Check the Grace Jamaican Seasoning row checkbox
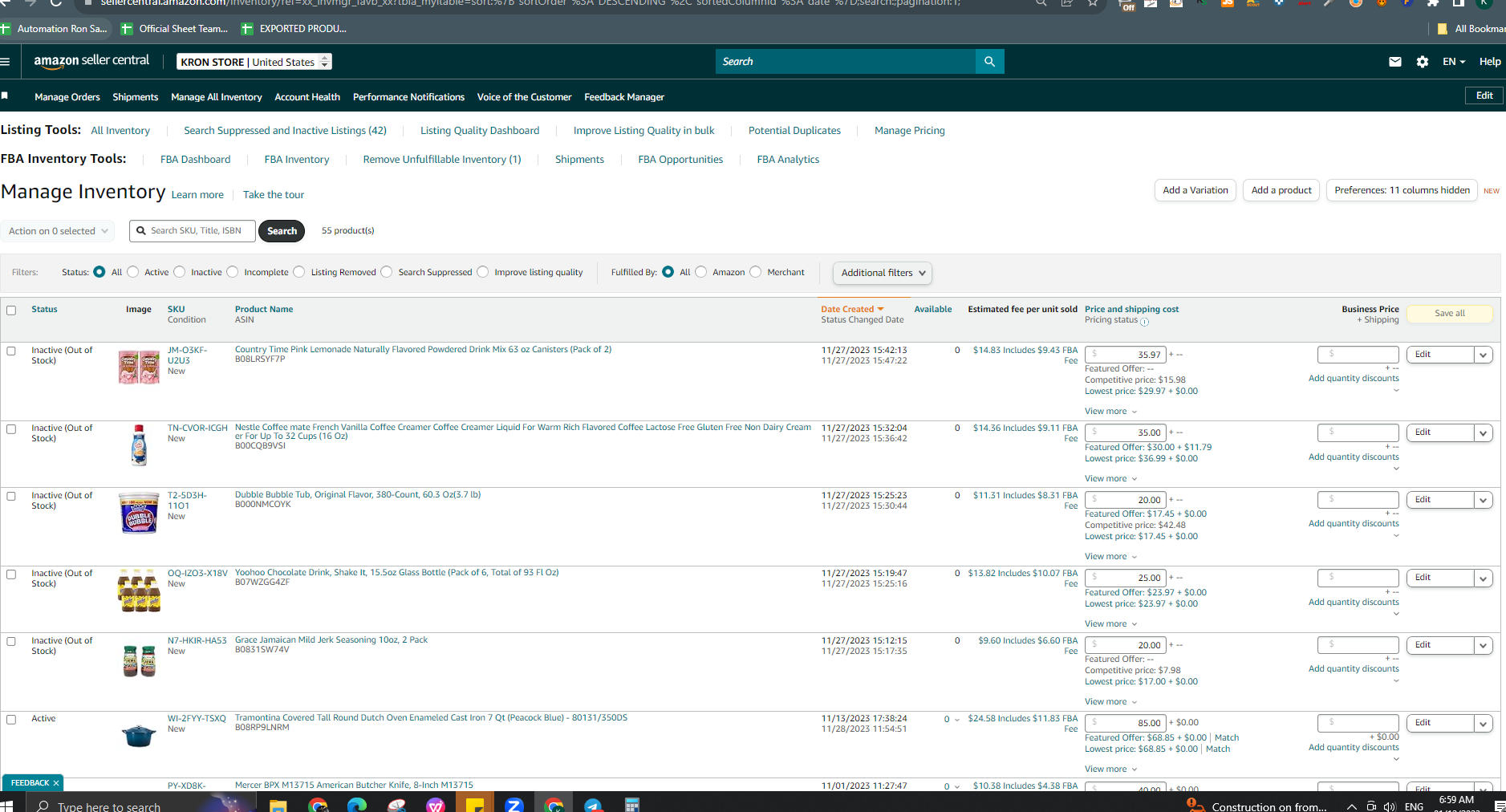The width and height of the screenshot is (1506, 812). click(x=11, y=641)
